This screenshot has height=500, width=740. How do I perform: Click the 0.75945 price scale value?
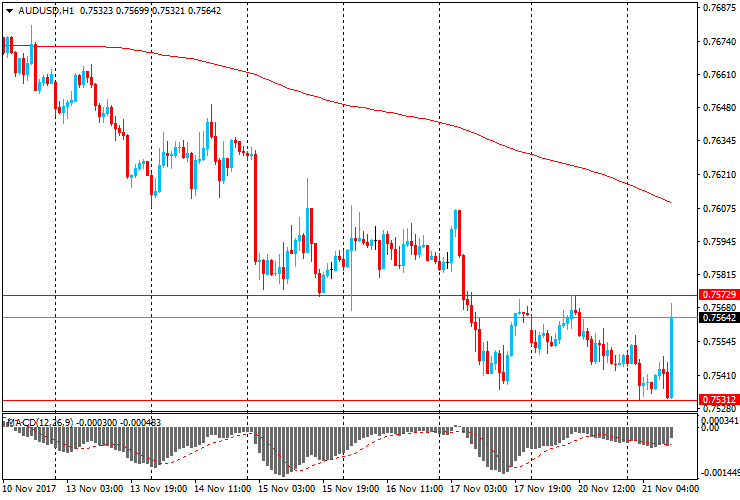point(719,241)
